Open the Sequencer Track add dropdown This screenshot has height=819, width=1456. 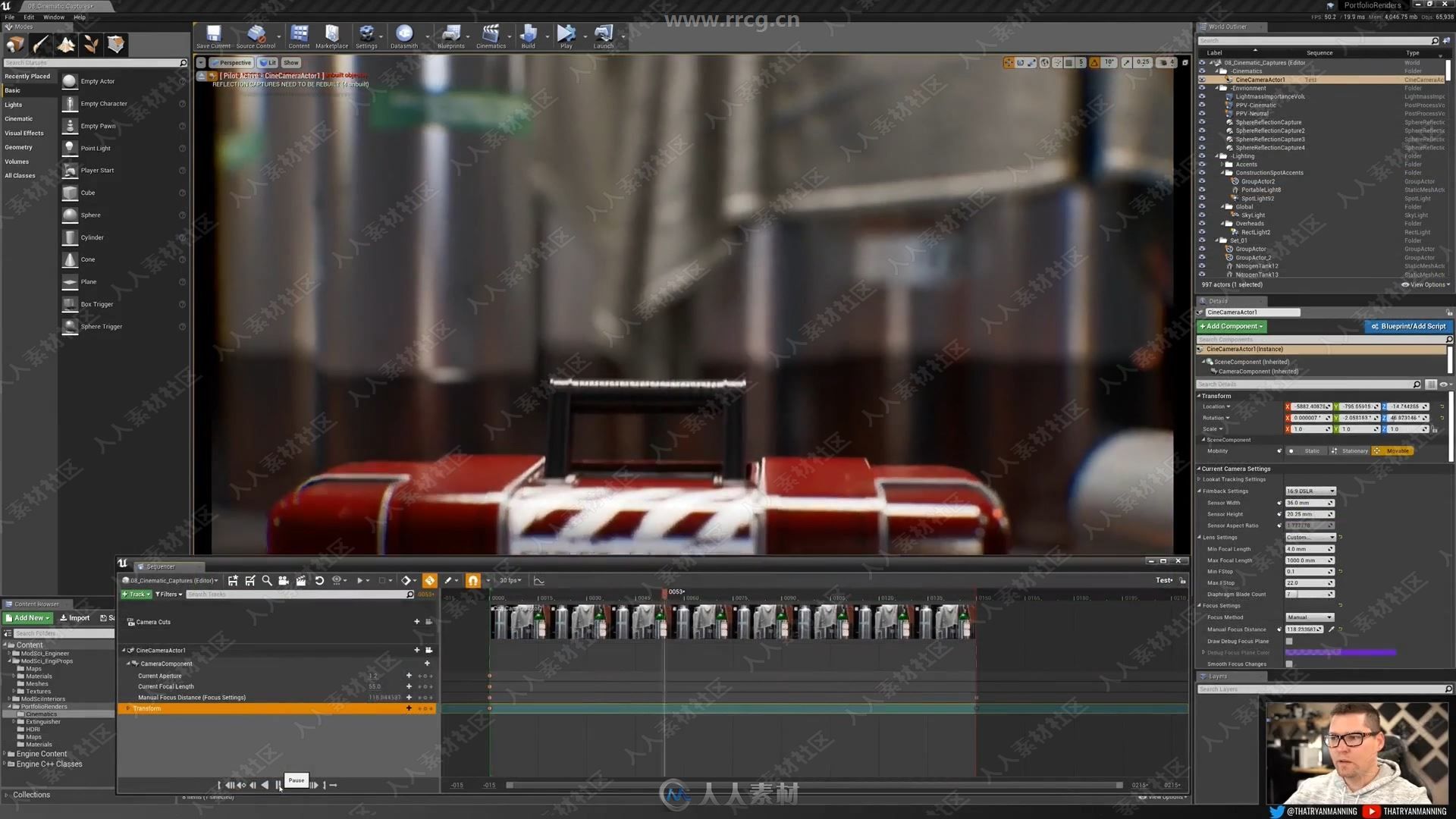coord(136,595)
